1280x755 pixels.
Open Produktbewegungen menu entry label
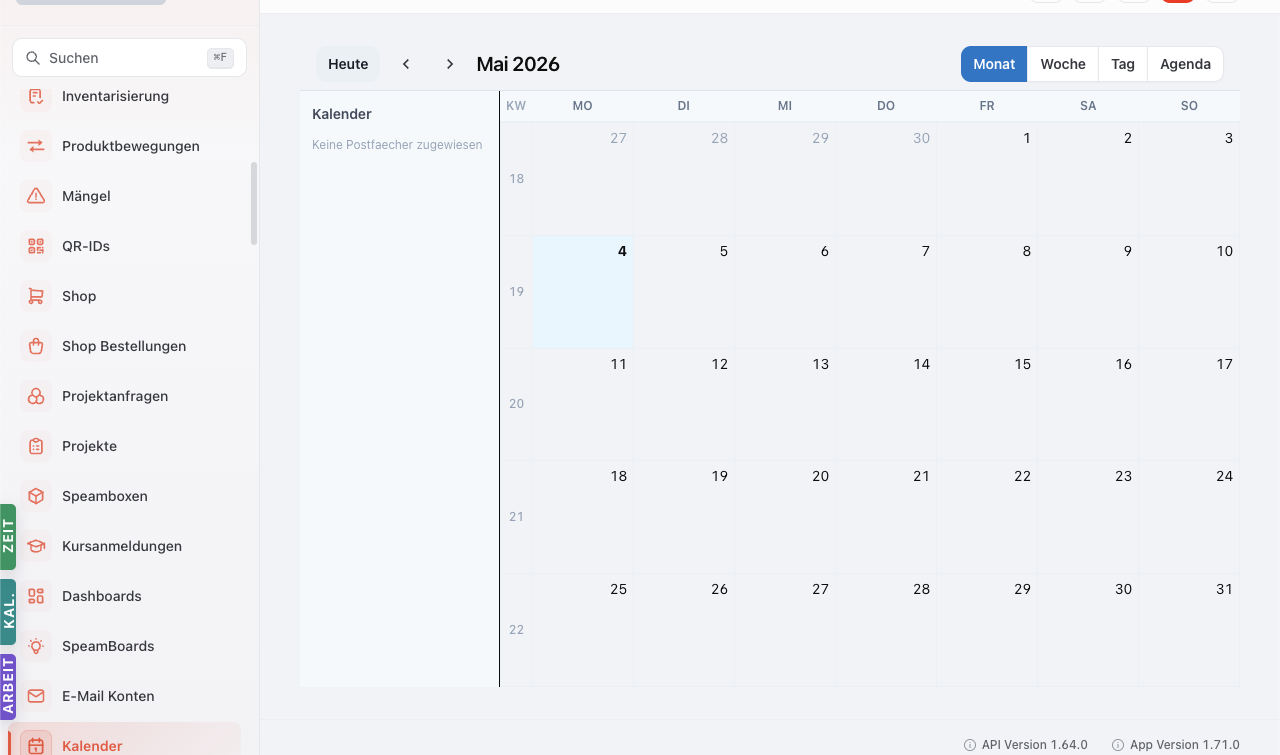coord(131,146)
